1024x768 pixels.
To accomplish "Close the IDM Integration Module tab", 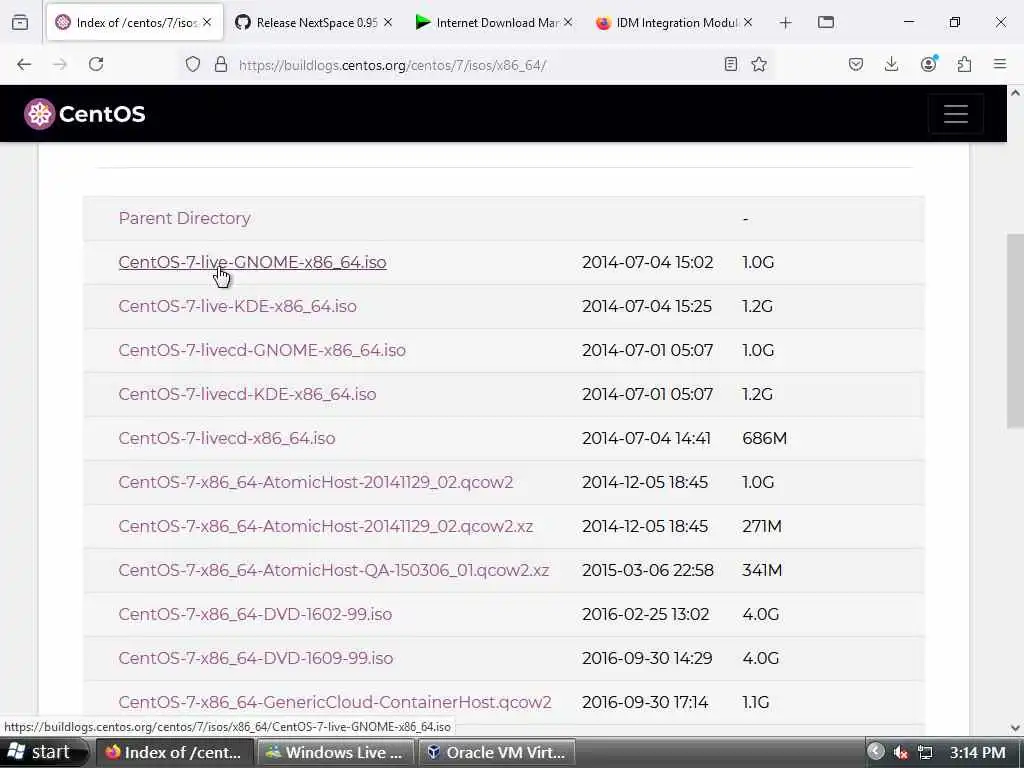I will 748,23.
